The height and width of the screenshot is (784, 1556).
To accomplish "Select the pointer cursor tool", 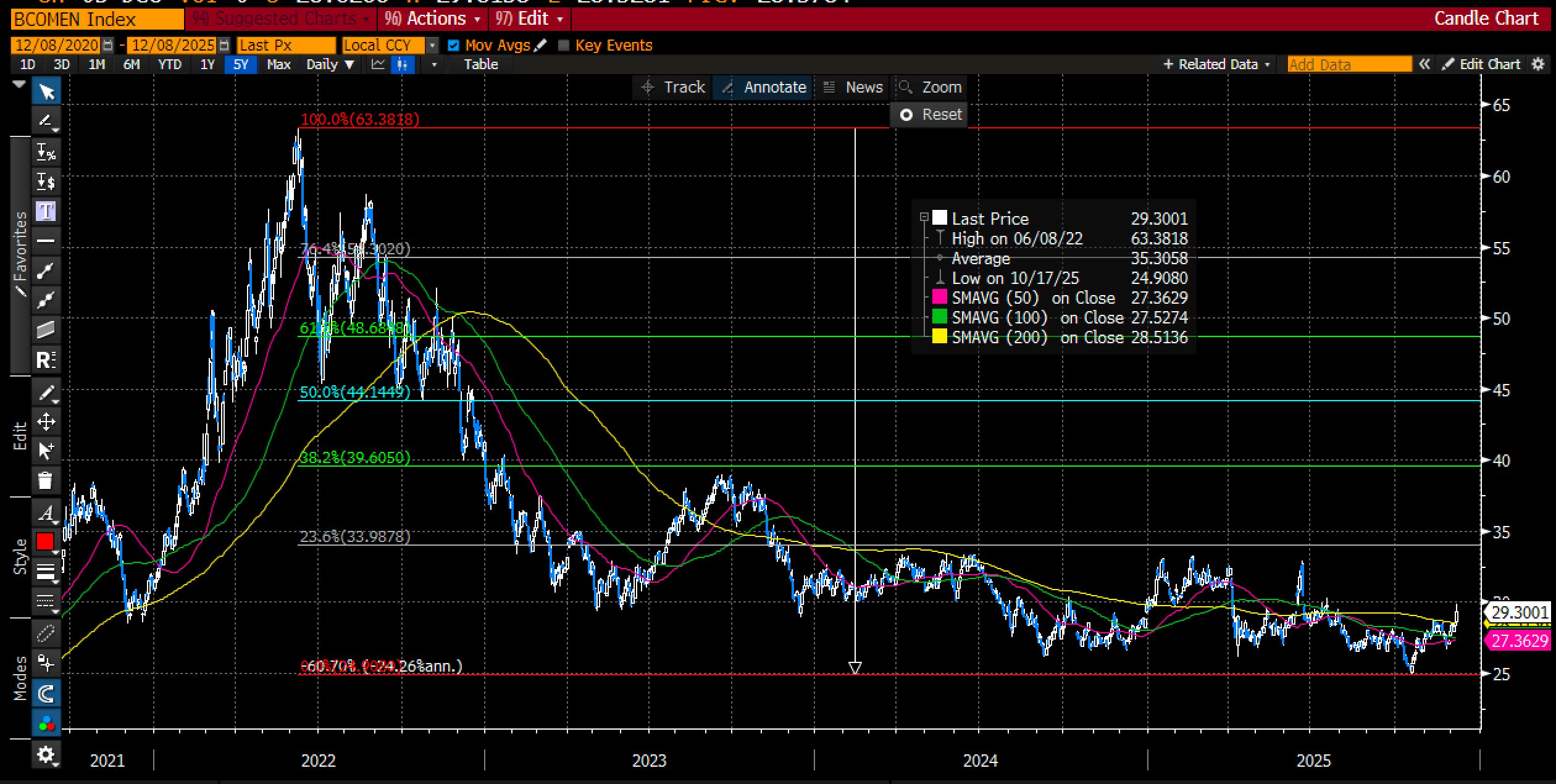I will click(46, 93).
